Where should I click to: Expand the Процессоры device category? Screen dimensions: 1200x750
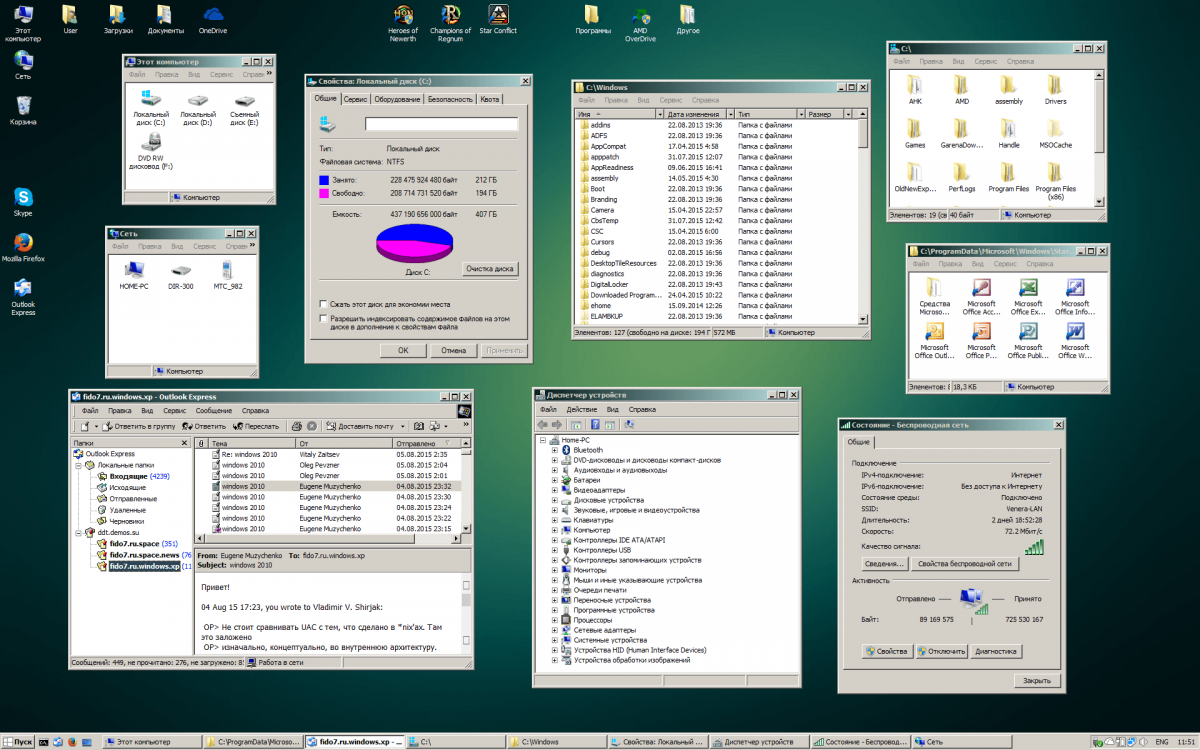click(554, 620)
